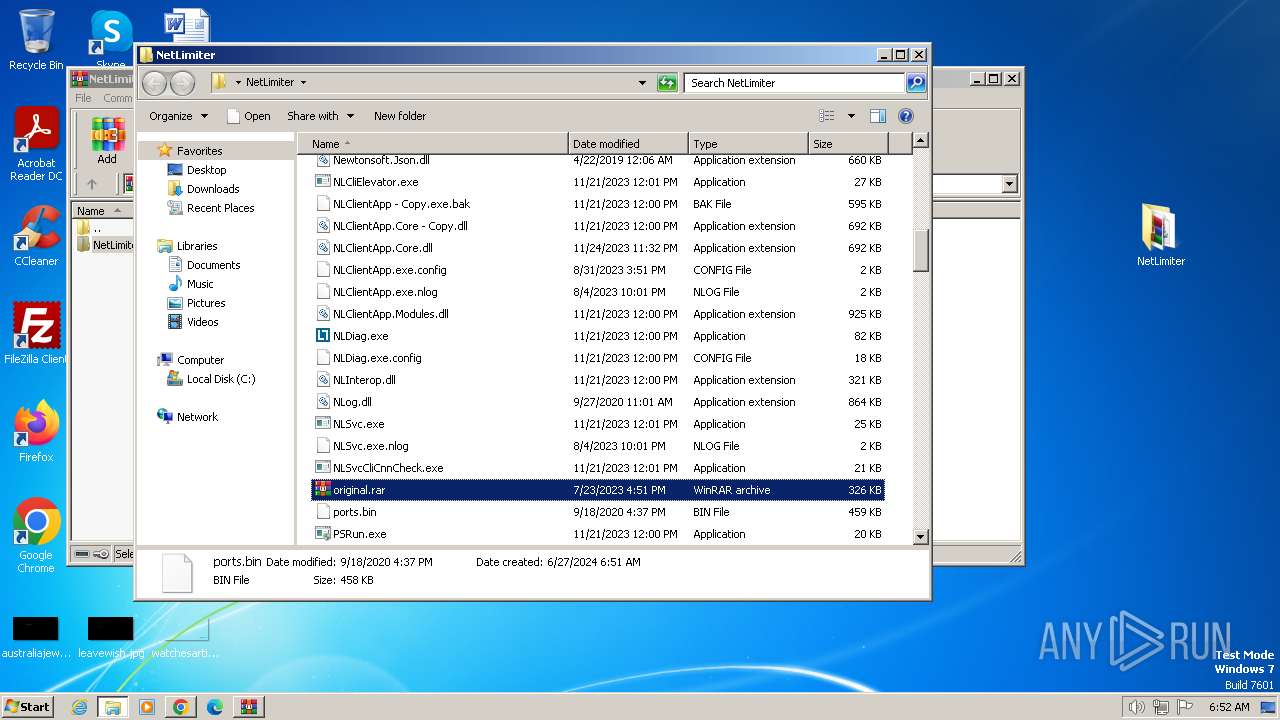The height and width of the screenshot is (720, 1280).
Task: Select the NLInterop.dll file
Action: 364,380
